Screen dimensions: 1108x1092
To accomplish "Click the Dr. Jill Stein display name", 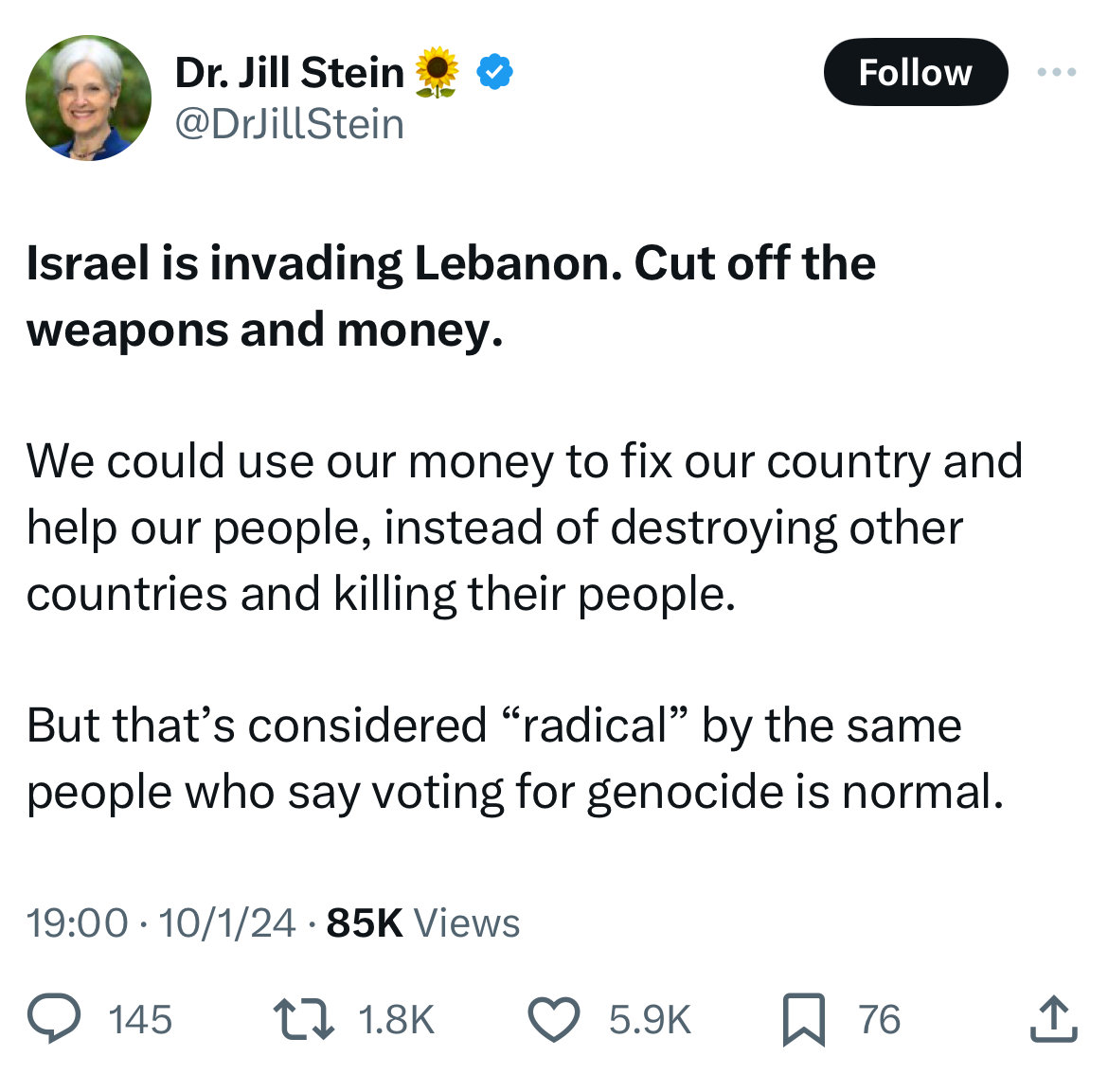I will click(x=289, y=72).
